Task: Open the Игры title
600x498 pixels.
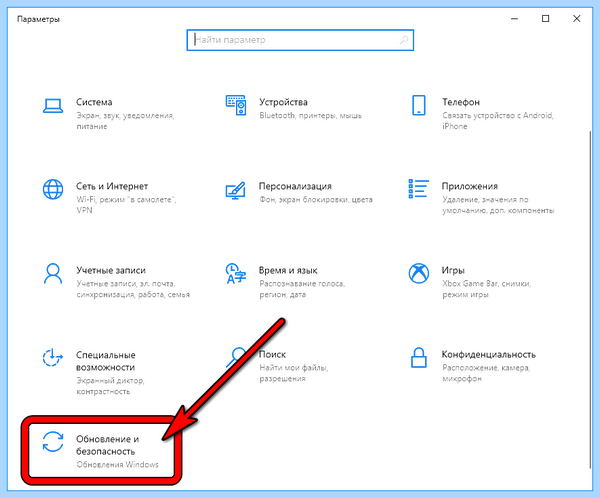Action: click(x=453, y=270)
